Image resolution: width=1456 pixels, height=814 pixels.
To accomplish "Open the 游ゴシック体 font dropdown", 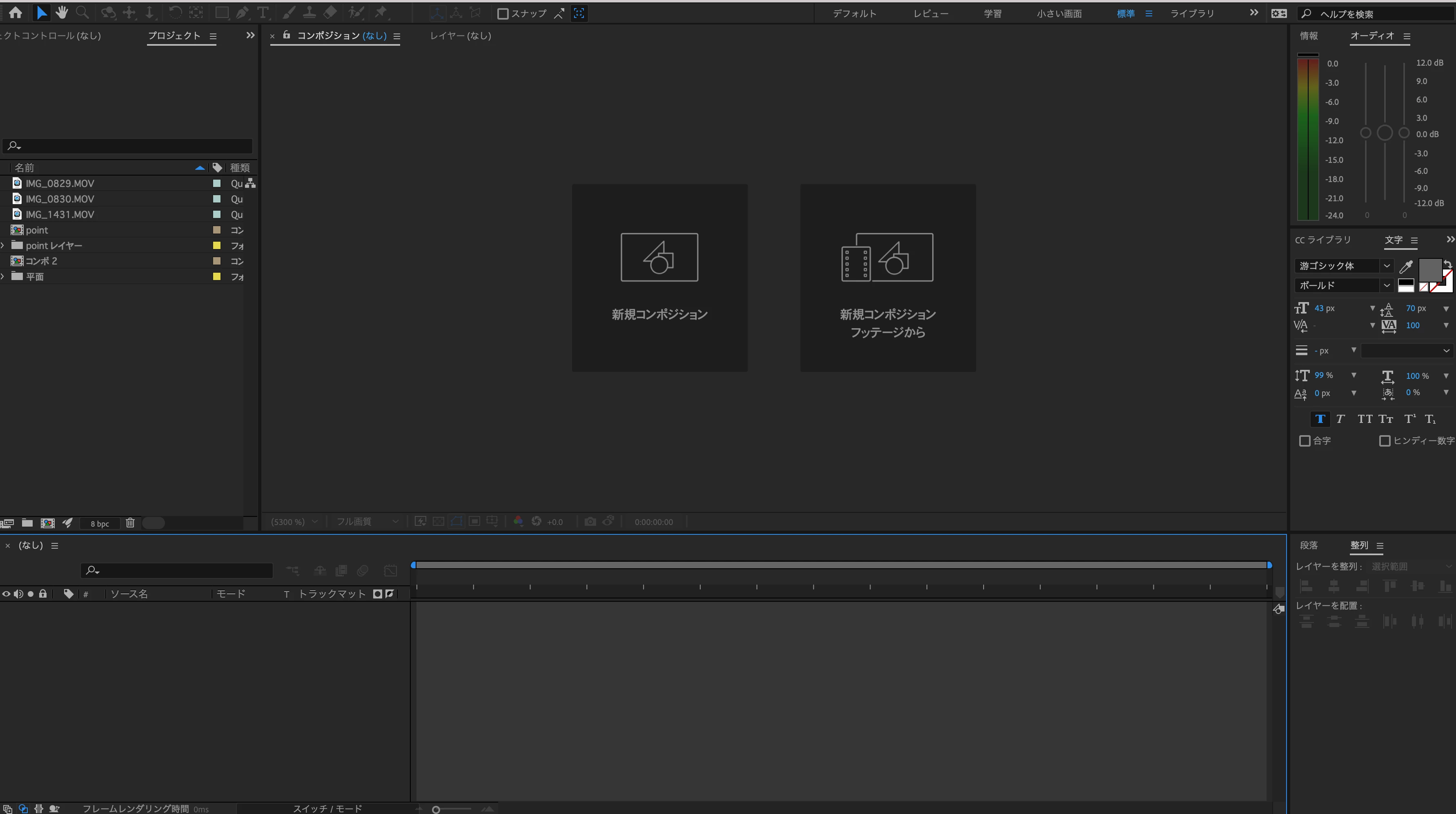I will point(1343,266).
